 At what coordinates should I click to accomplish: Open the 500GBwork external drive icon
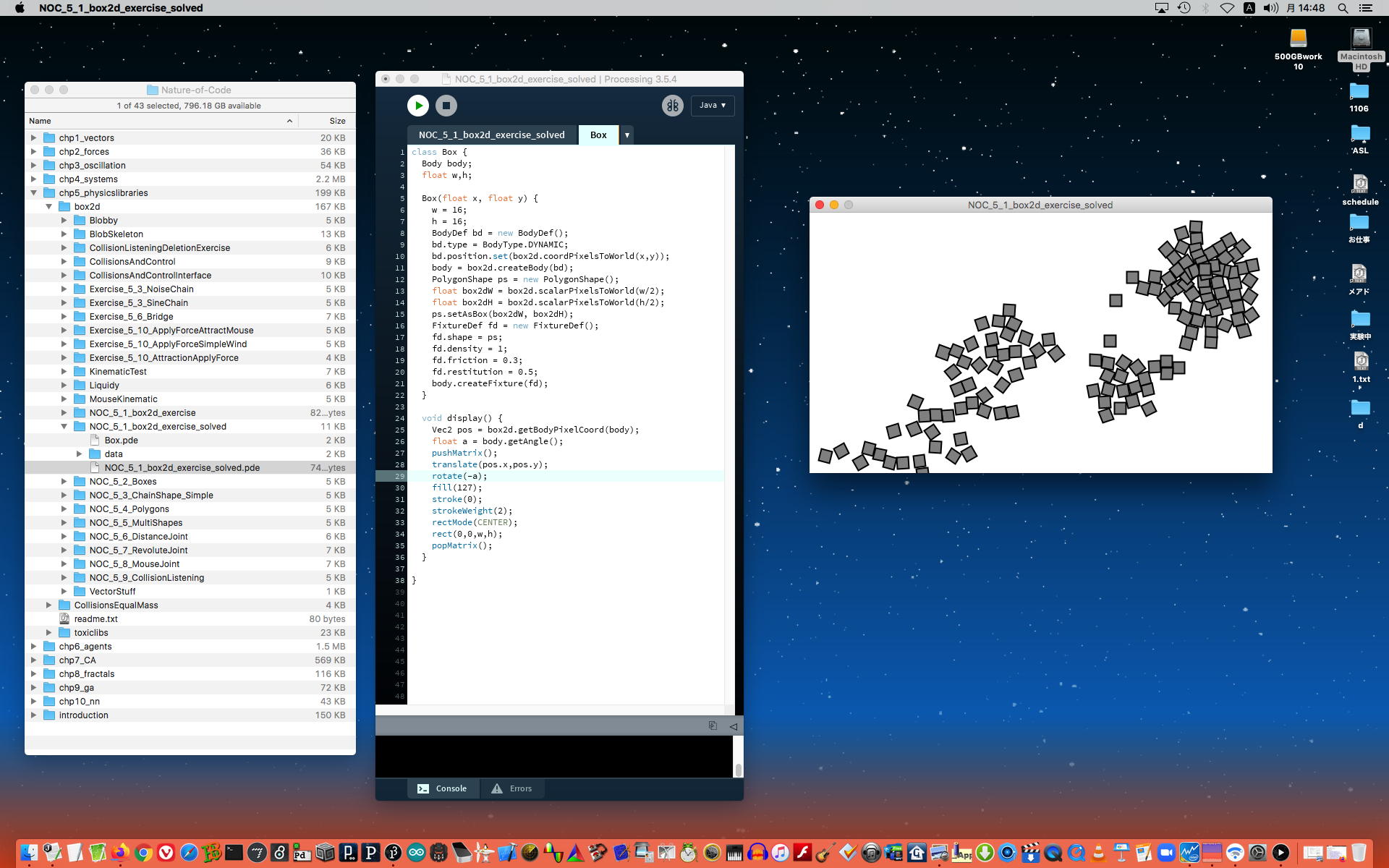tap(1298, 39)
